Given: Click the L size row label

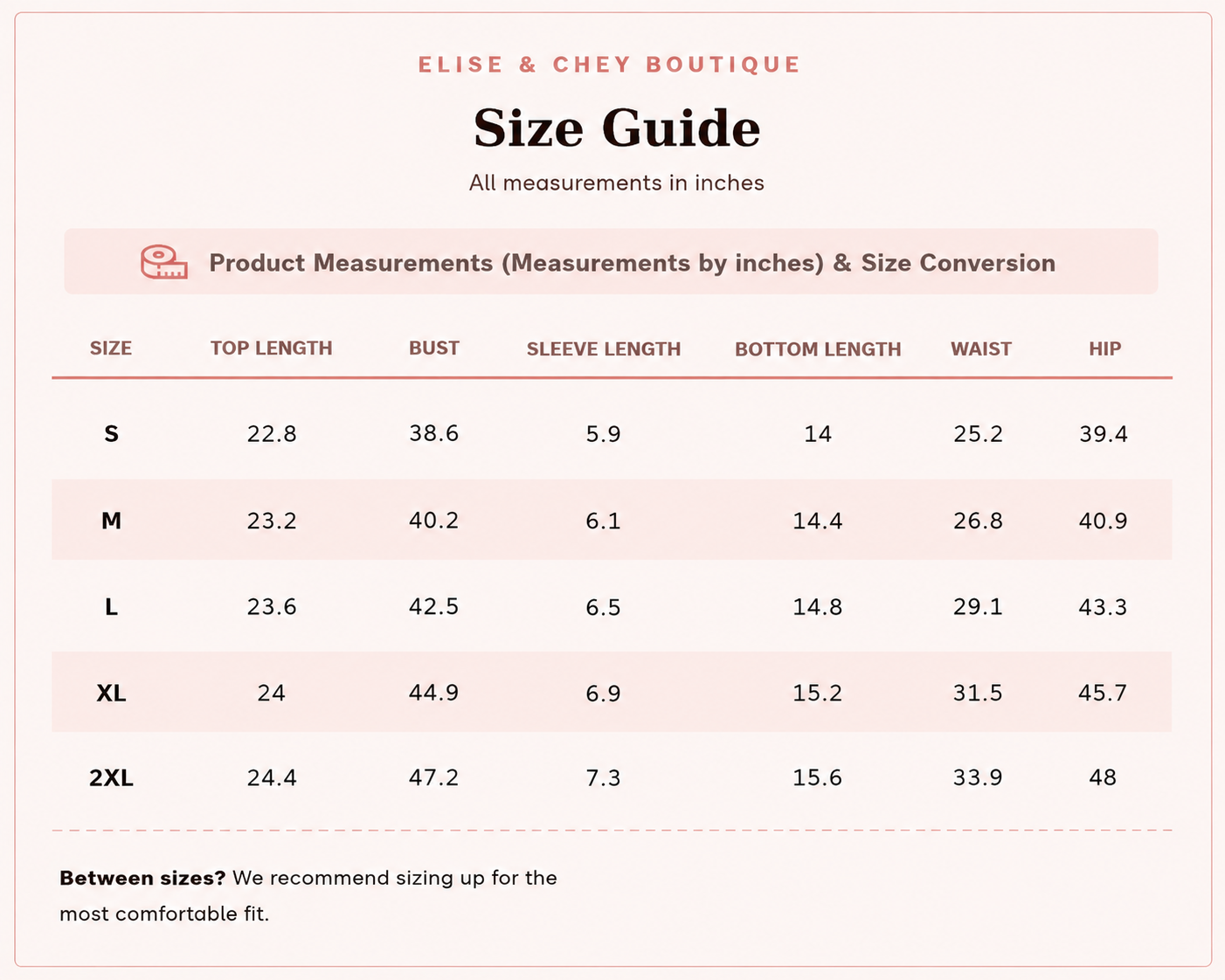Looking at the screenshot, I should [111, 606].
